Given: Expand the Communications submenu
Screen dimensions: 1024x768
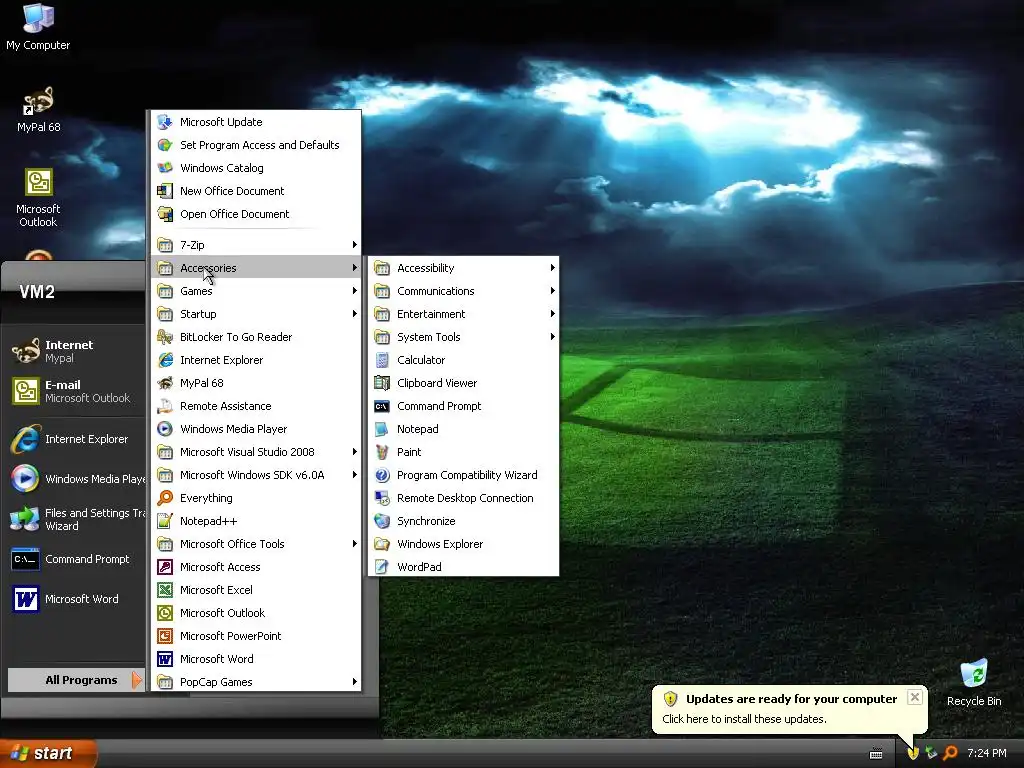Looking at the screenshot, I should 463,291.
